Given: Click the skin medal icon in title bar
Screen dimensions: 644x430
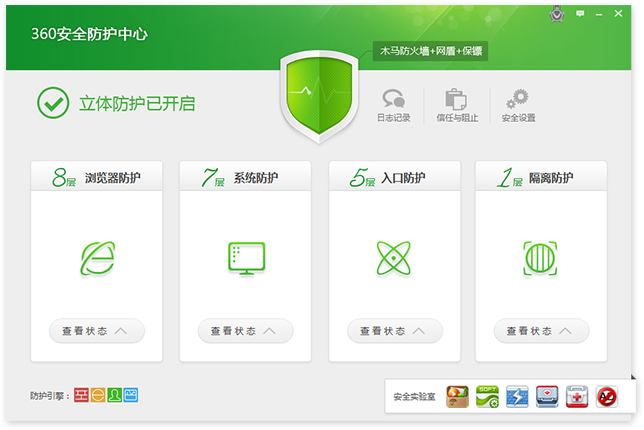Looking at the screenshot, I should click(x=557, y=14).
